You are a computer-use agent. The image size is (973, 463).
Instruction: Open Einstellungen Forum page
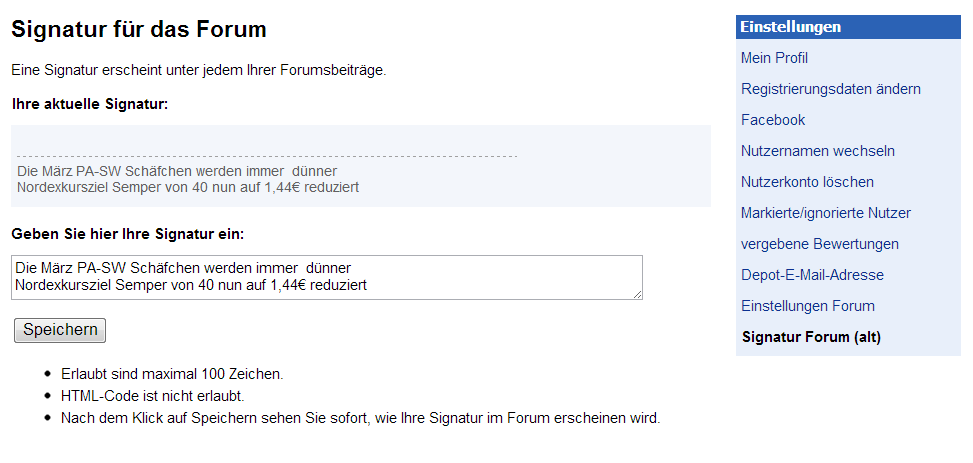[807, 306]
